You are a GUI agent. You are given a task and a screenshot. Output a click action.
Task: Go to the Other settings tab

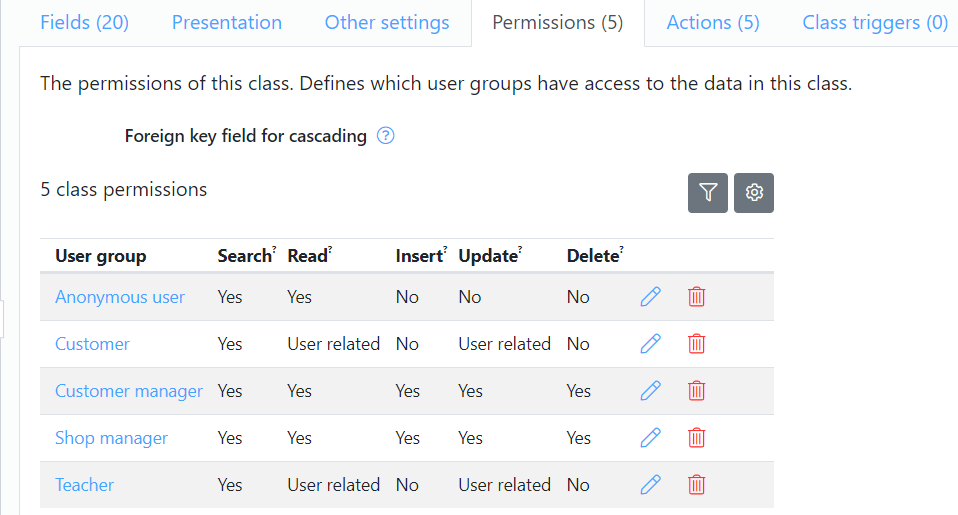coord(387,23)
